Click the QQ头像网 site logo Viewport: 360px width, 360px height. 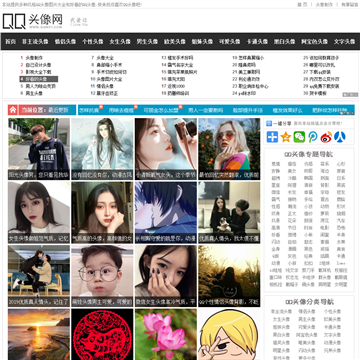point(33,21)
